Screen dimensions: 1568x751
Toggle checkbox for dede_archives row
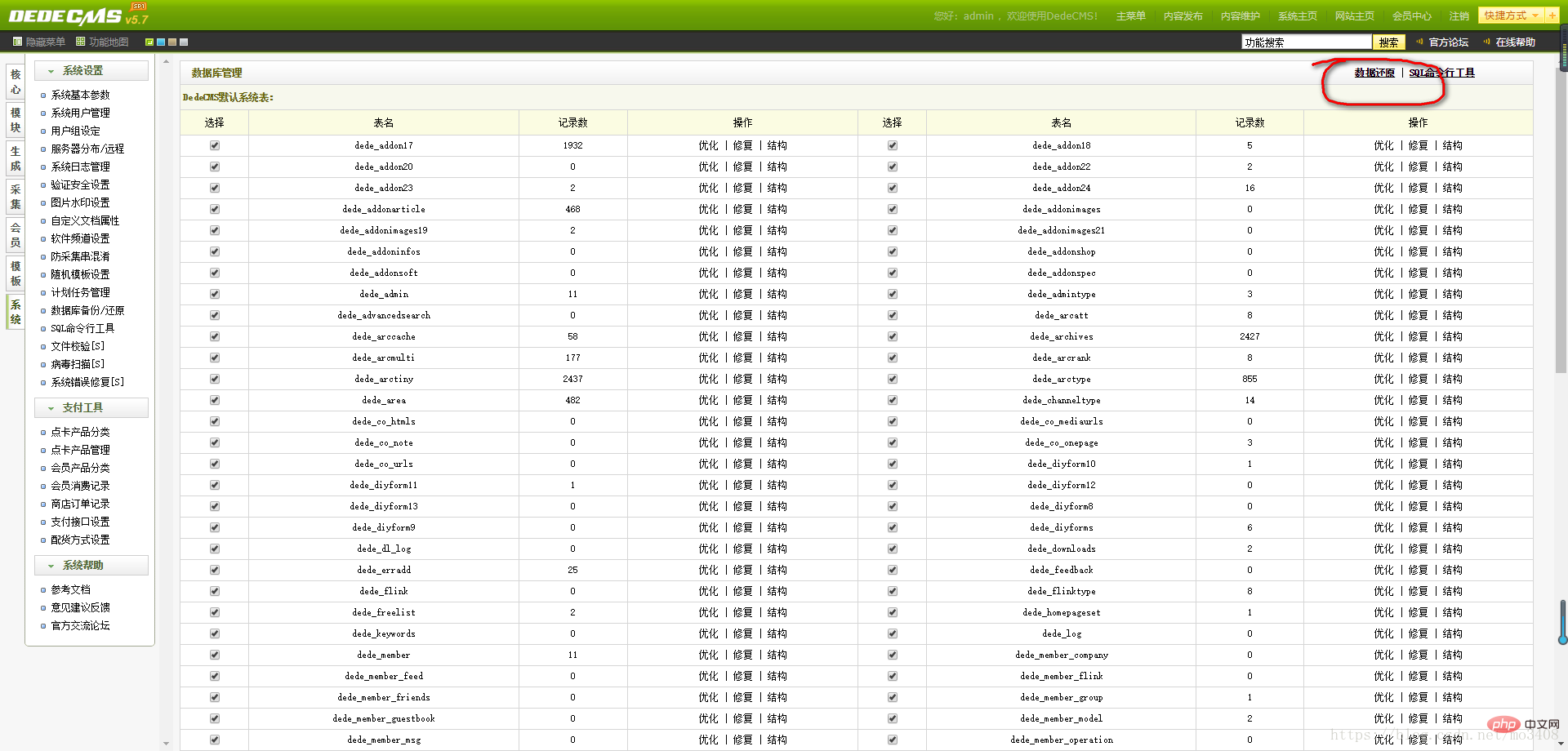893,336
